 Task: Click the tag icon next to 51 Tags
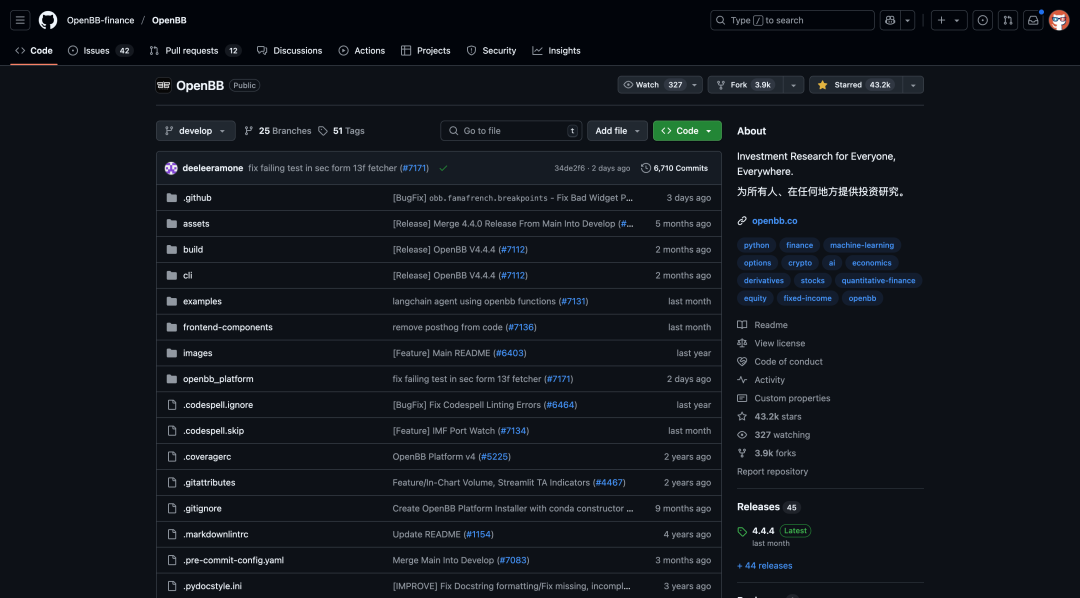tap(322, 131)
